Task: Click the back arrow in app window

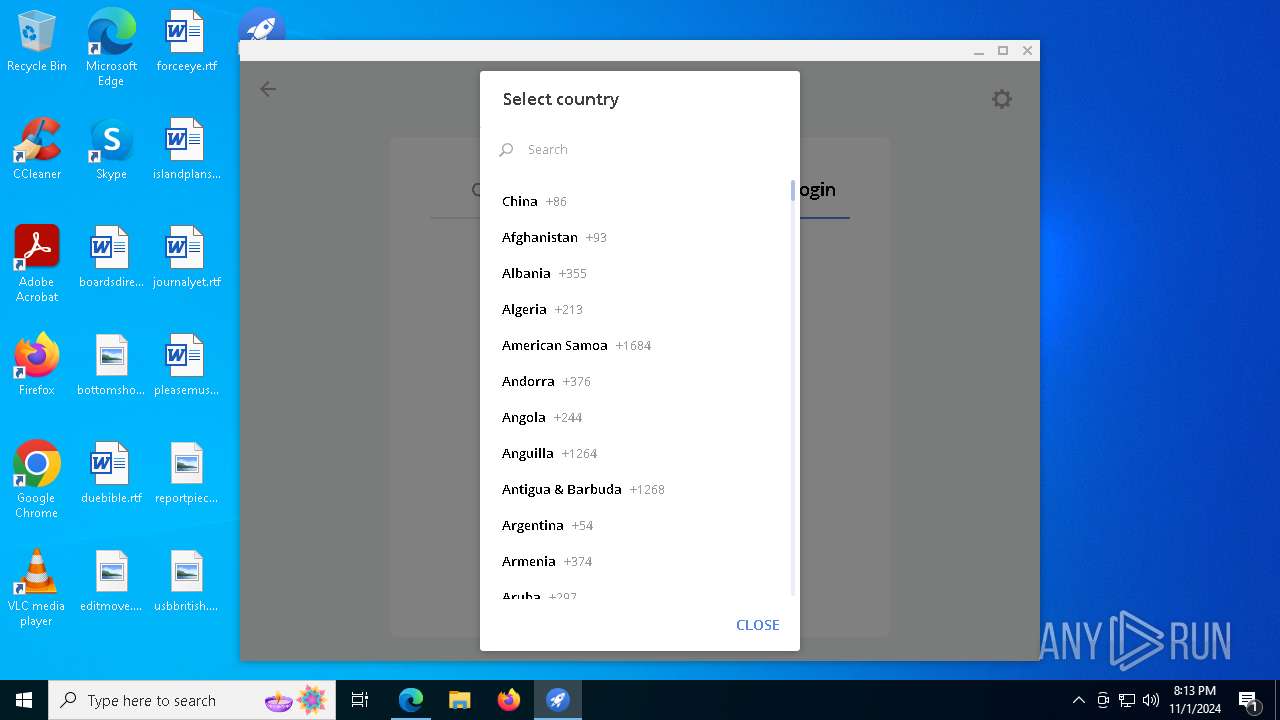Action: (268, 89)
